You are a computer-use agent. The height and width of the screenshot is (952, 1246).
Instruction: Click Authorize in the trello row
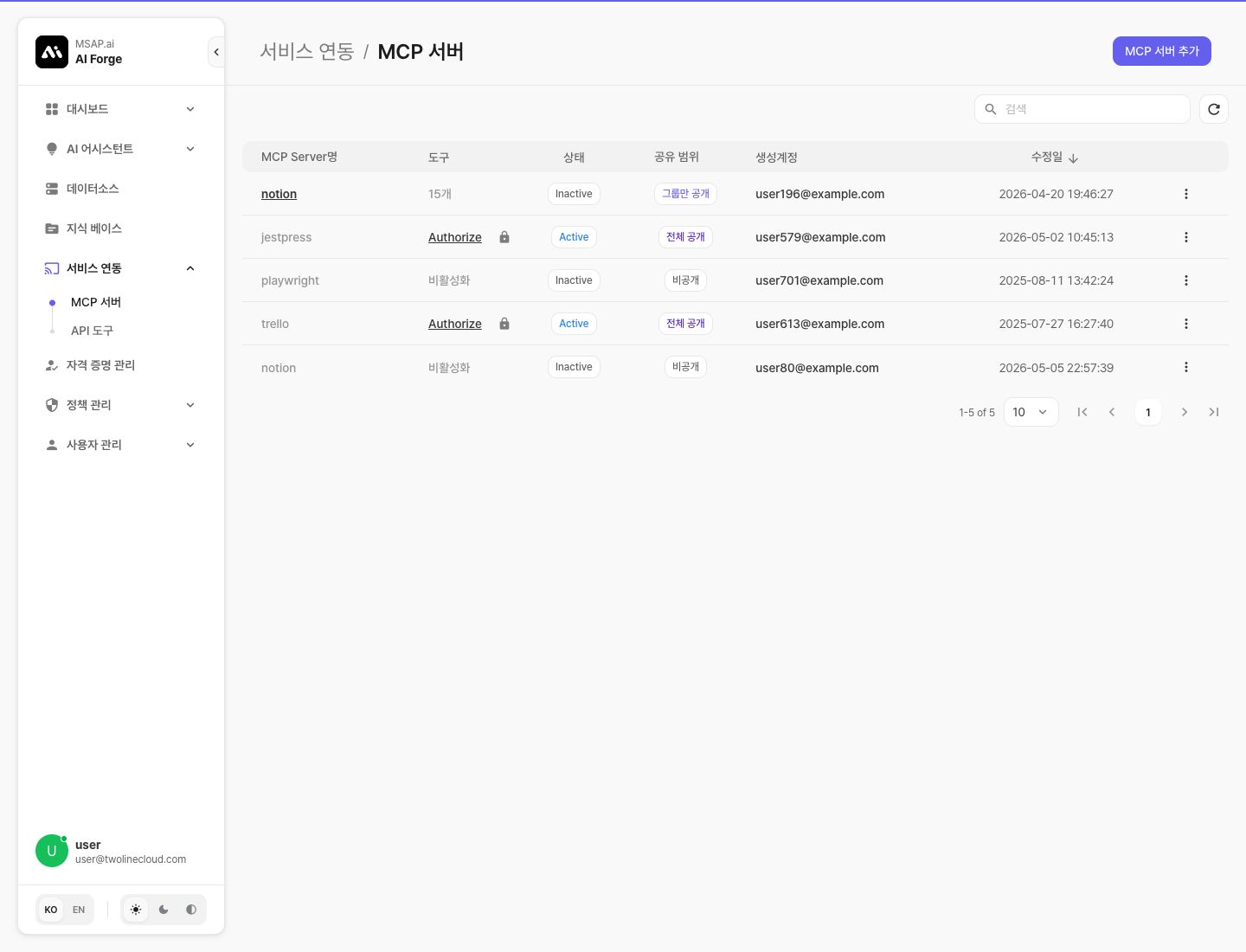pos(455,324)
